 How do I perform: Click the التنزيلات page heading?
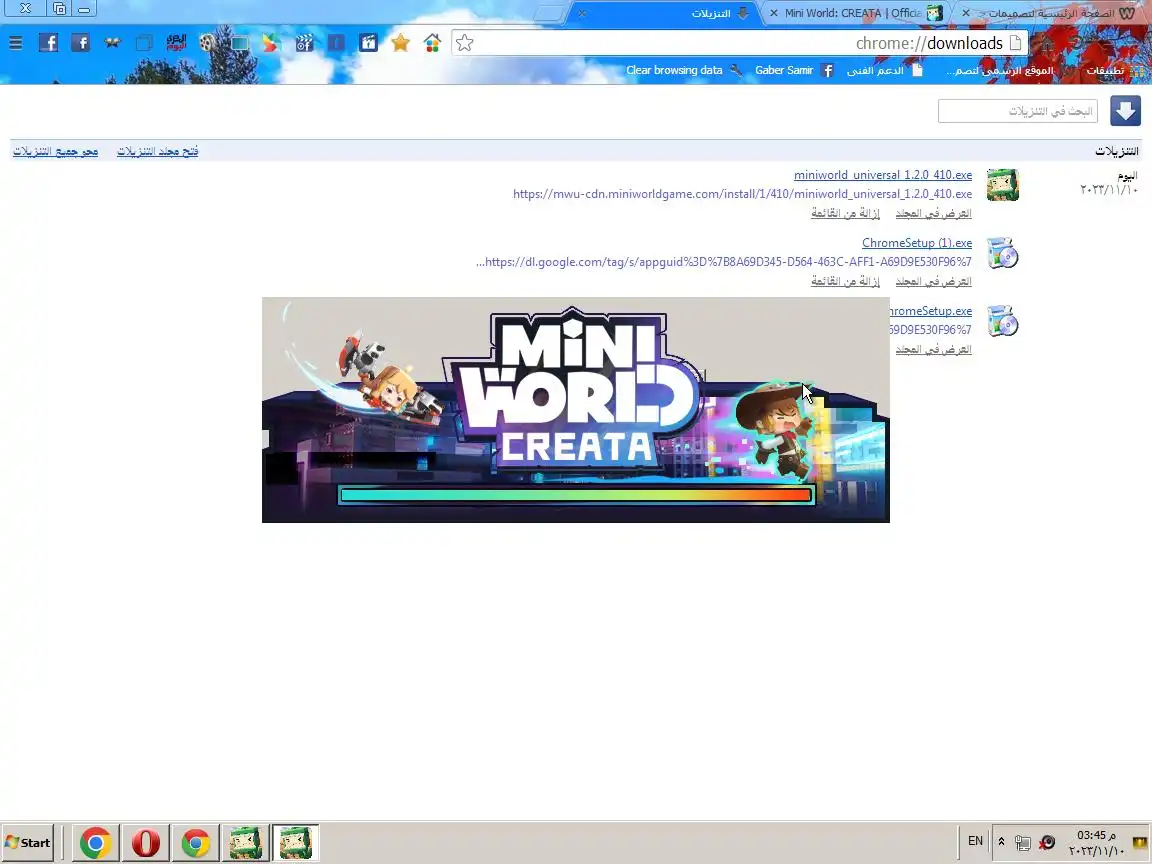[1116, 151]
